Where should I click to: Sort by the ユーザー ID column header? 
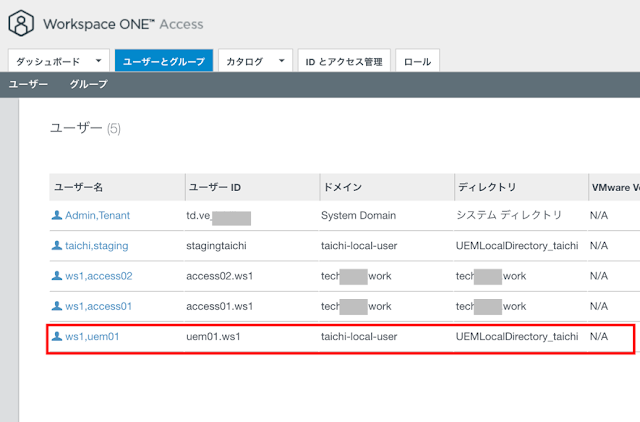(x=252, y=187)
